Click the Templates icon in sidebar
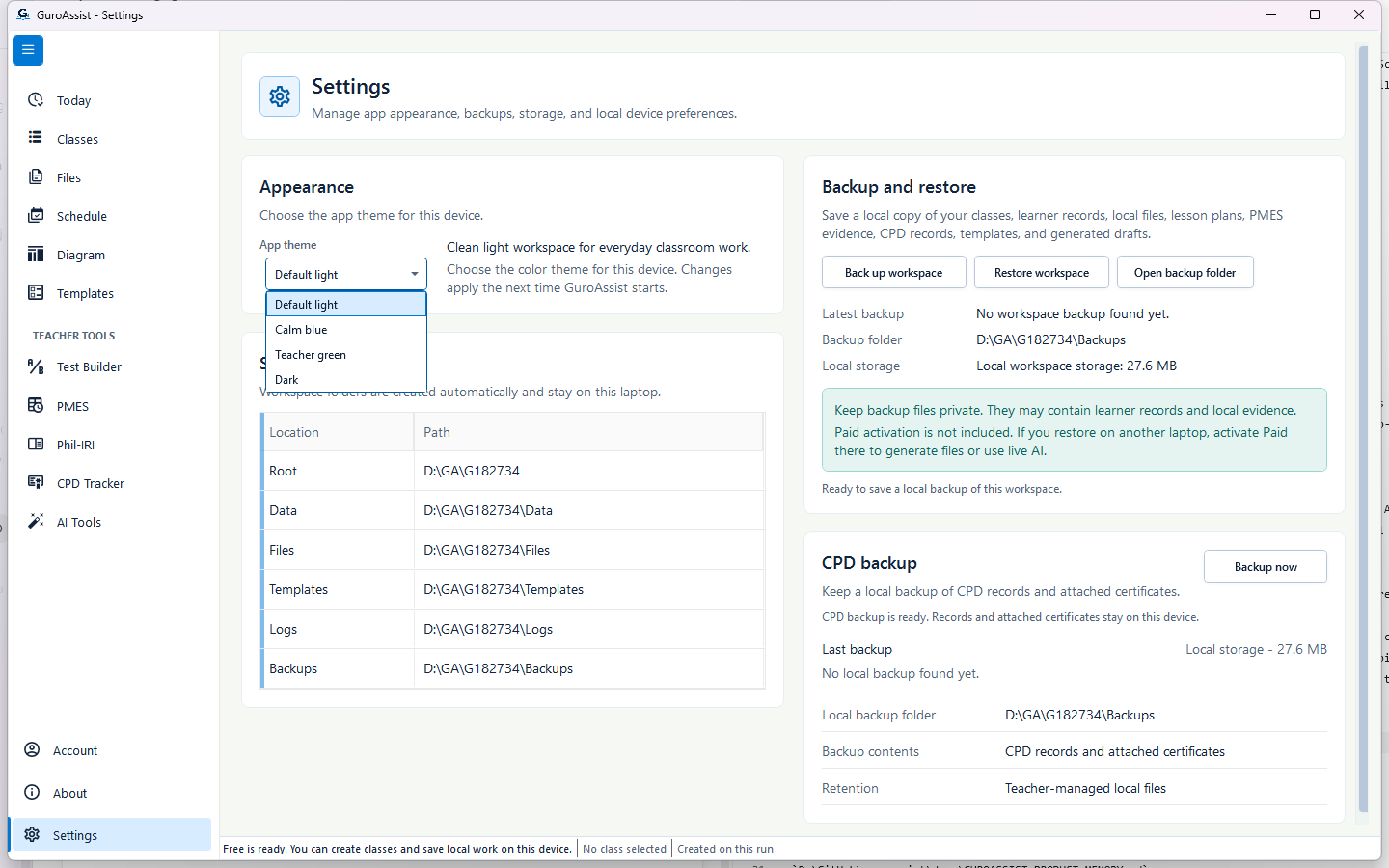This screenshot has height=868, width=1389. pos(36,292)
